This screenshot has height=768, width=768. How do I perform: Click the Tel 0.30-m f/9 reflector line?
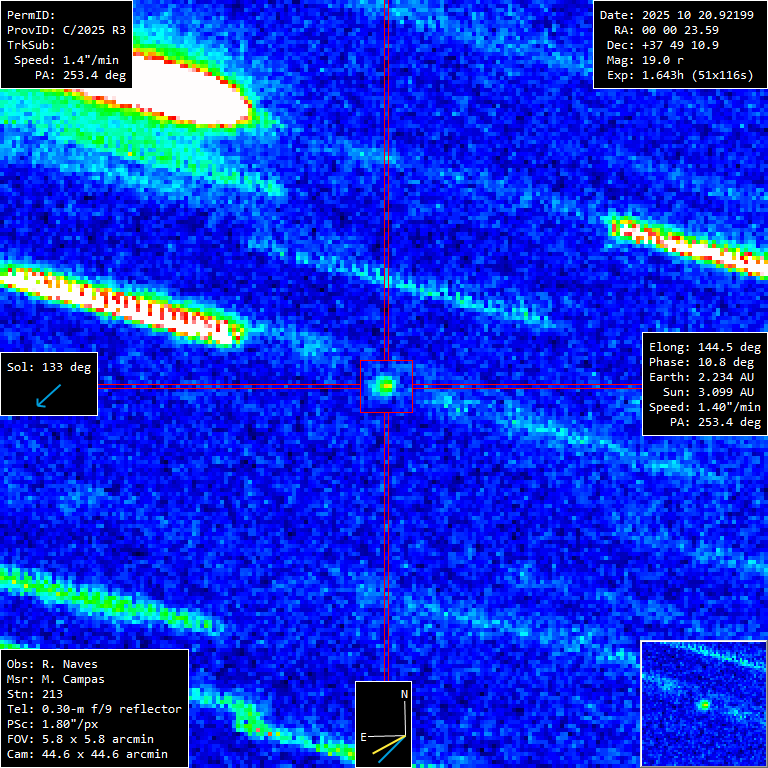pos(94,709)
